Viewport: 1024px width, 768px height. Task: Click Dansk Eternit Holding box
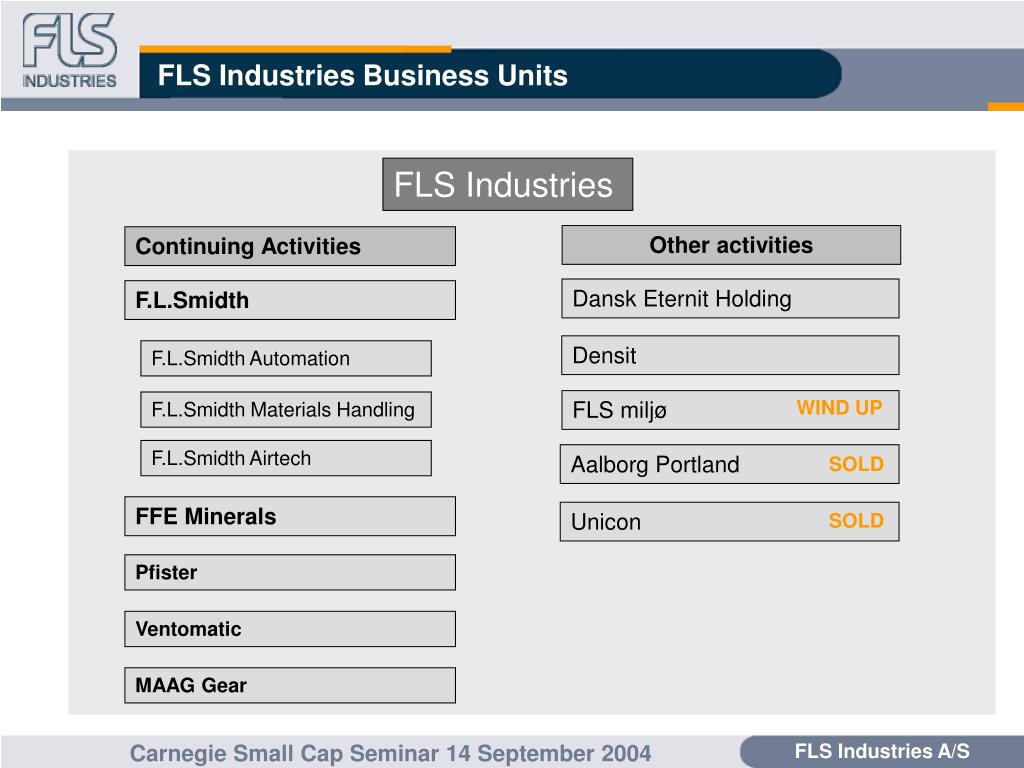coord(730,298)
